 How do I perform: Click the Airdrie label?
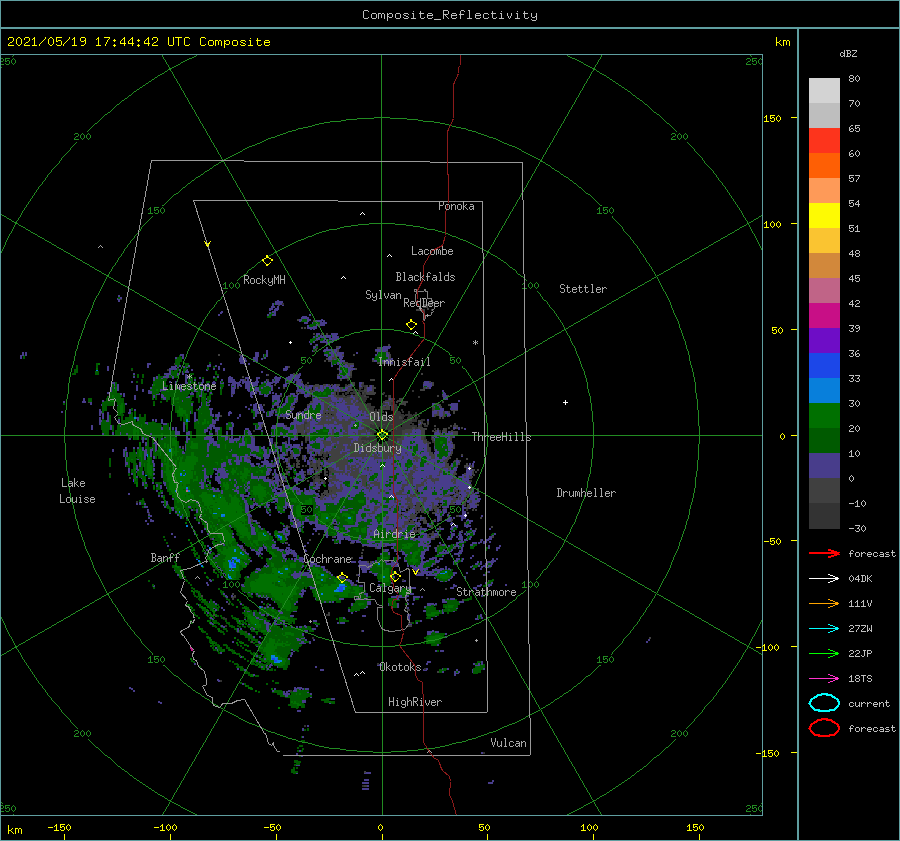click(x=394, y=534)
